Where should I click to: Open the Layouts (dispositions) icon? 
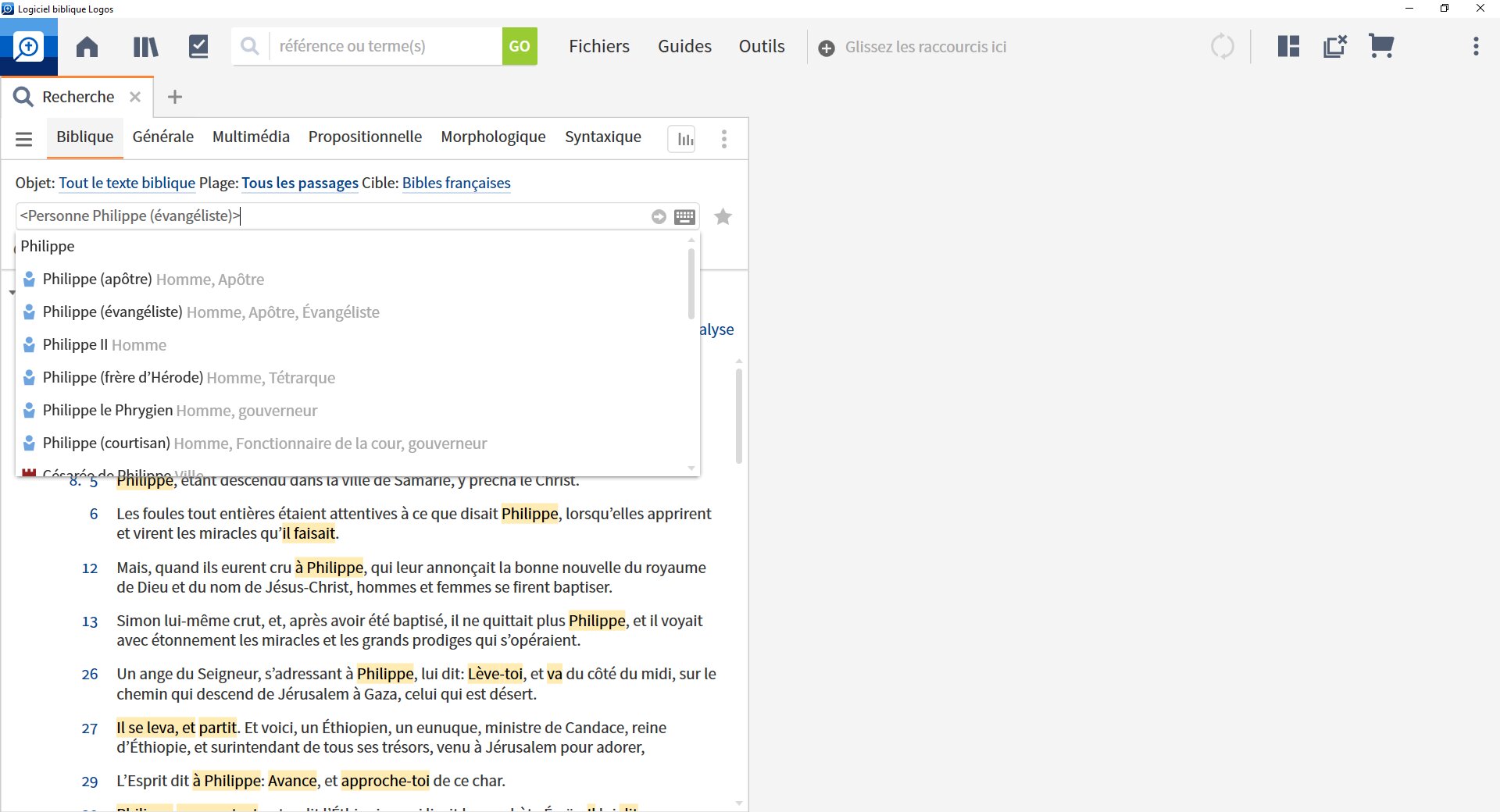click(1288, 46)
